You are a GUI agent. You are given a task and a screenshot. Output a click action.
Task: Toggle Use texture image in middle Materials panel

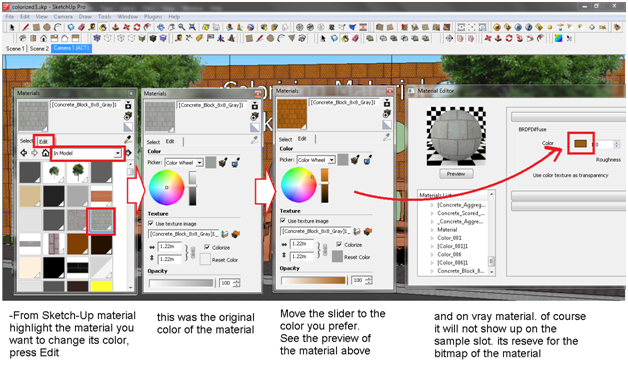point(151,223)
